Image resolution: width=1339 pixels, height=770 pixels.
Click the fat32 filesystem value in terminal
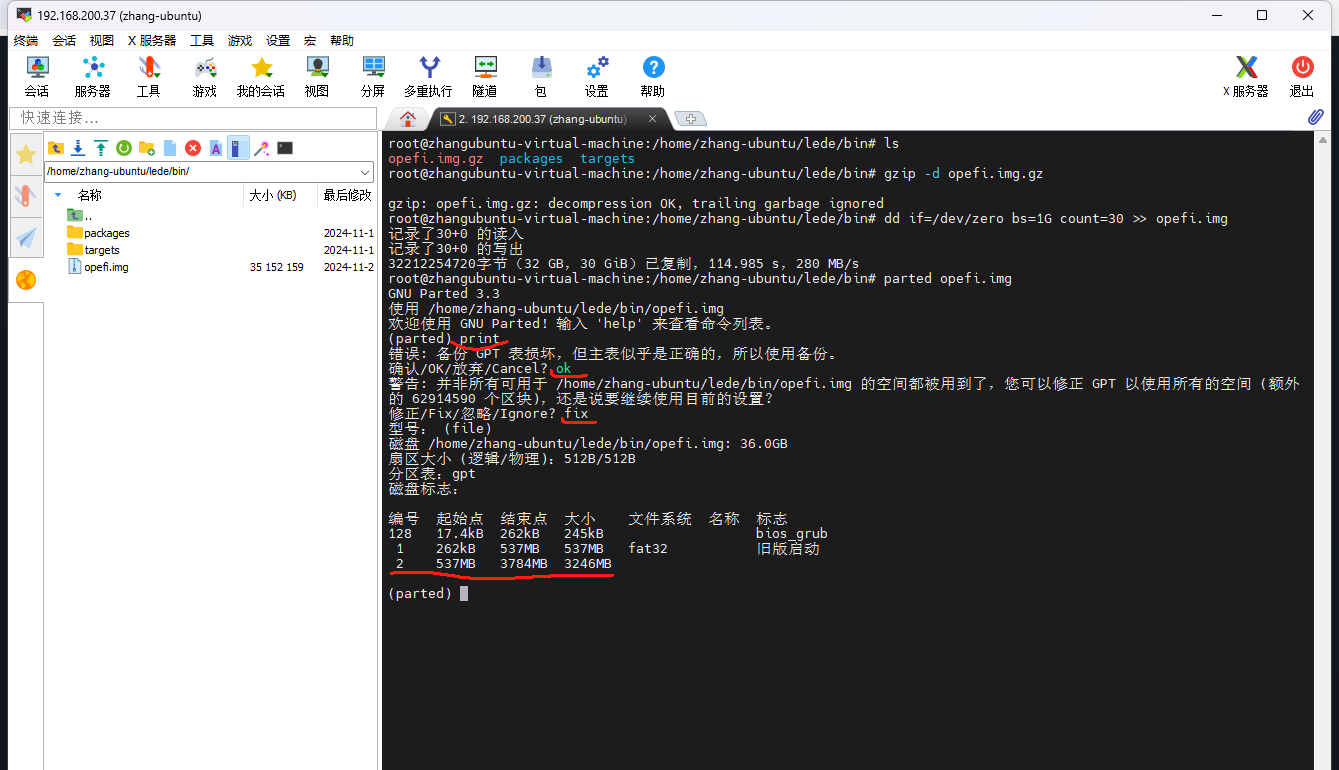point(648,549)
